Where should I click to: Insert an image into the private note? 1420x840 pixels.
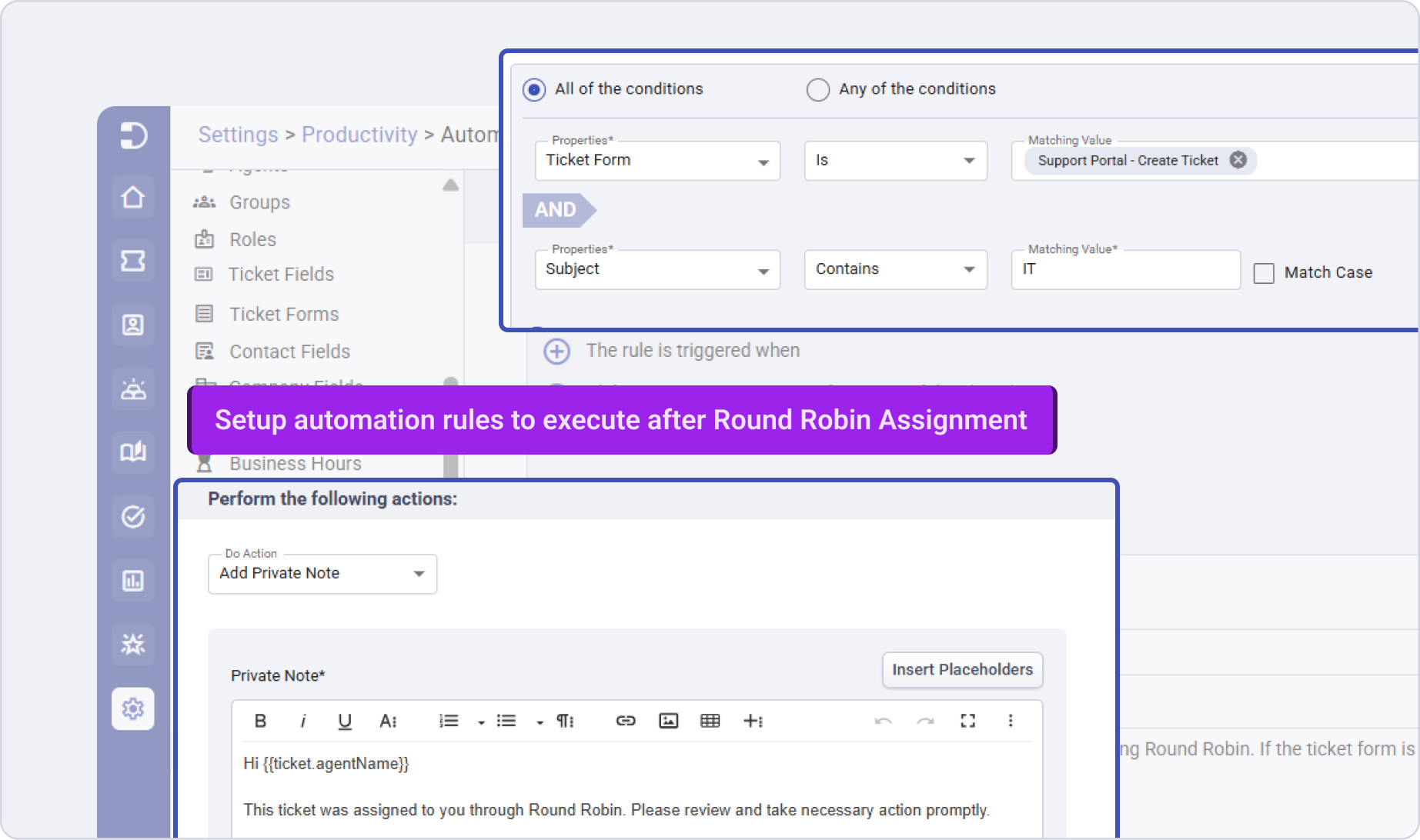pos(669,721)
